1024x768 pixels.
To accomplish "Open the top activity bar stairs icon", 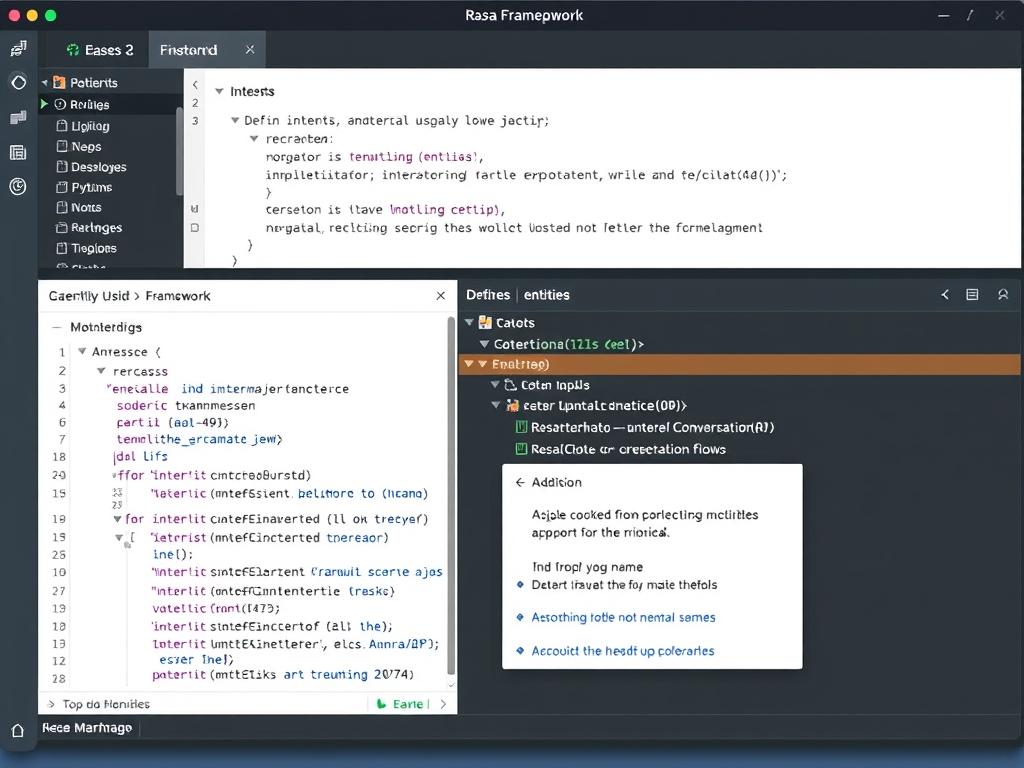I will point(18,48).
